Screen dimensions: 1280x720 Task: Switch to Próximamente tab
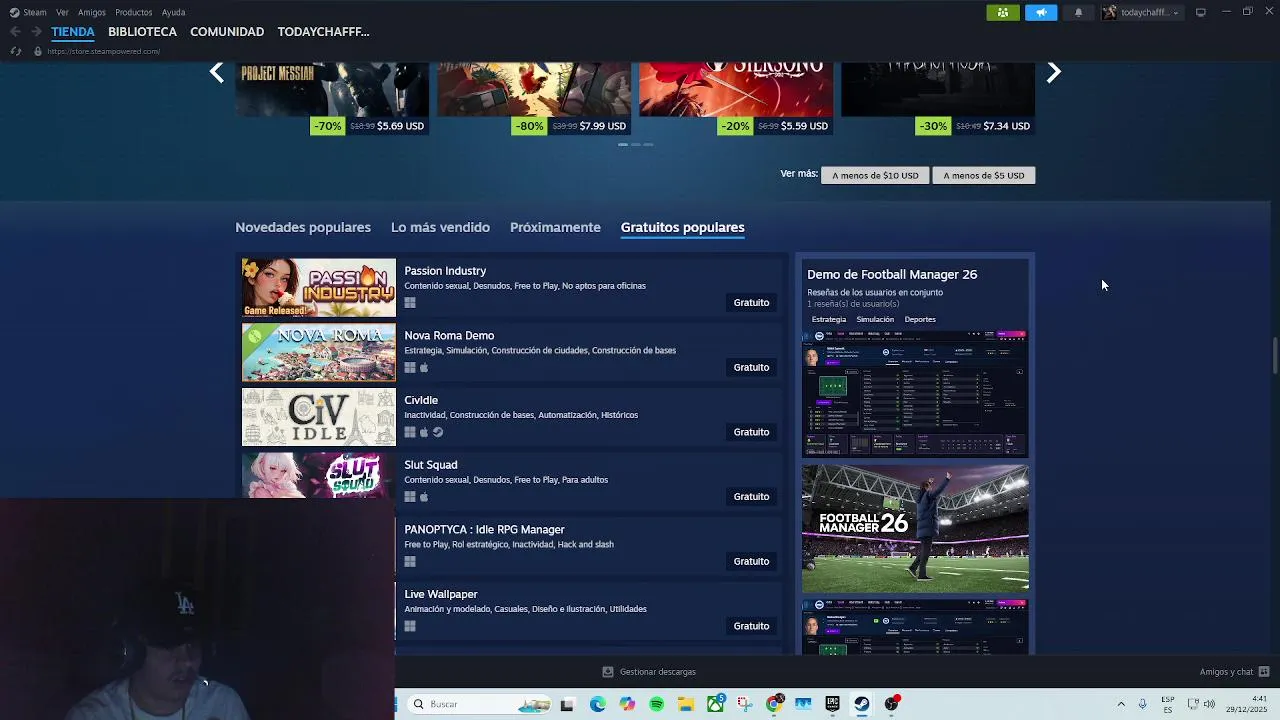point(555,227)
